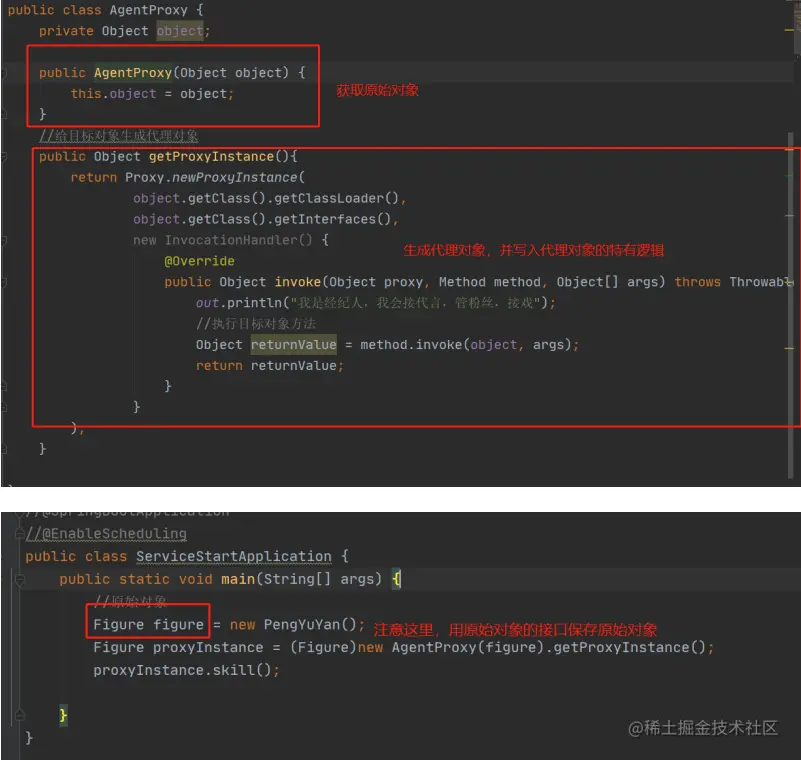Image resolution: width=801 pixels, height=760 pixels.
Task: Click the proxyInstance.skill() statement
Action: point(186,670)
